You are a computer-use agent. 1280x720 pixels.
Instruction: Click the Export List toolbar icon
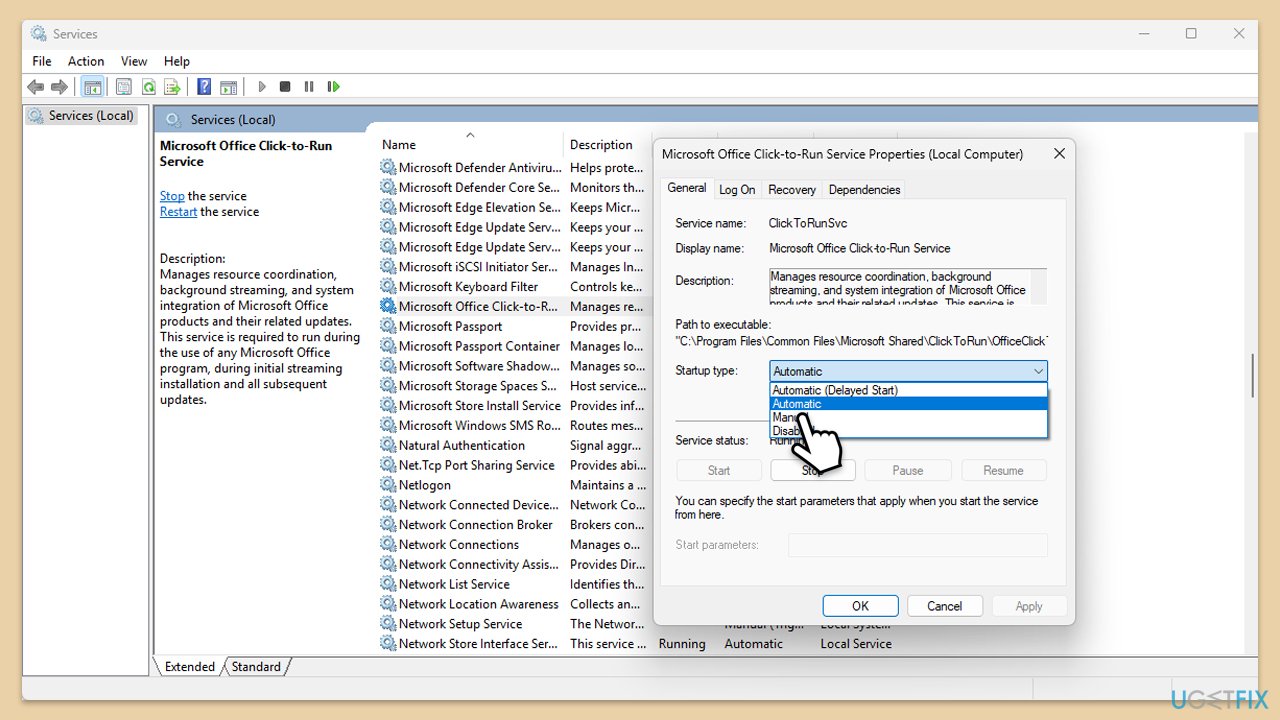(x=172, y=87)
